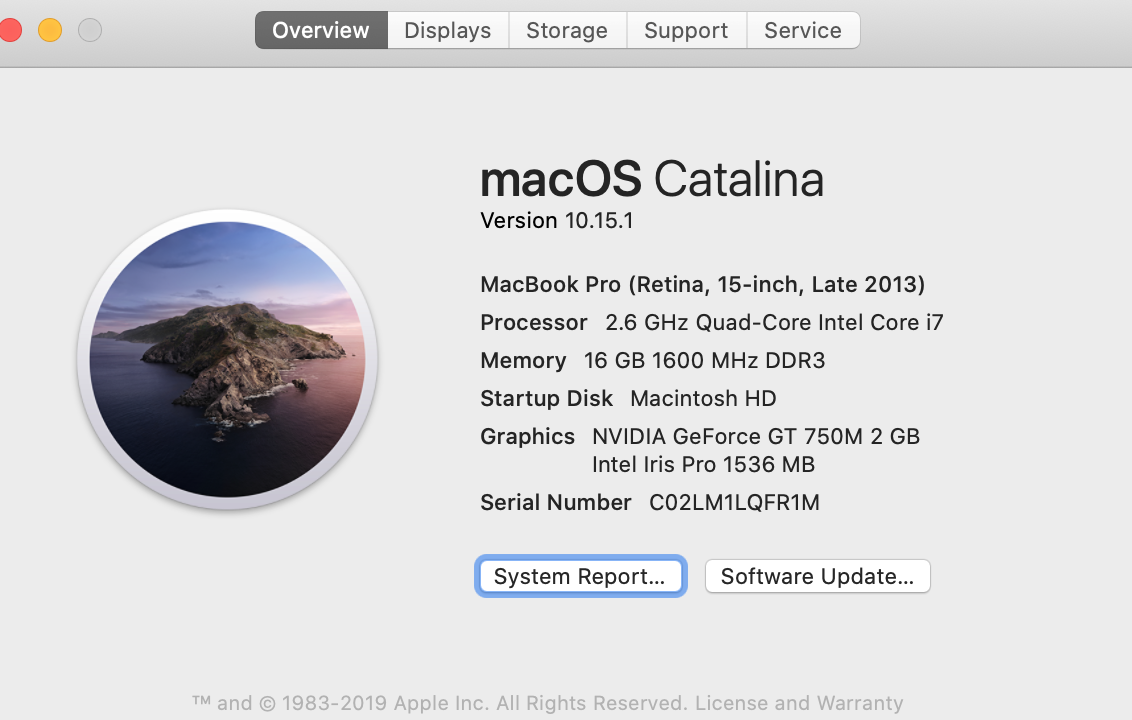Click the Software Update button
Viewport: 1132px width, 720px height.
point(817,576)
